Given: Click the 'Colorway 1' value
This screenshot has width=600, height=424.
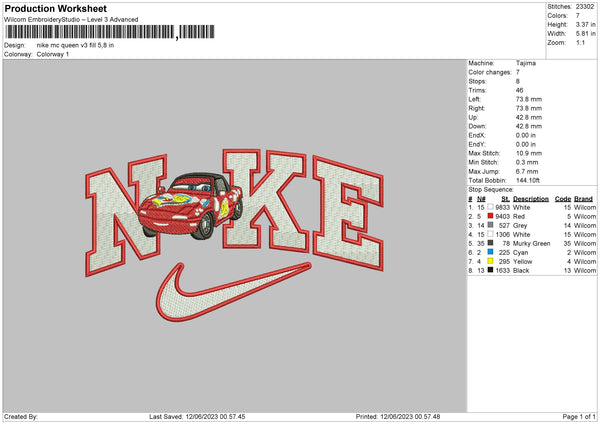Looking at the screenshot, I should tap(53, 54).
